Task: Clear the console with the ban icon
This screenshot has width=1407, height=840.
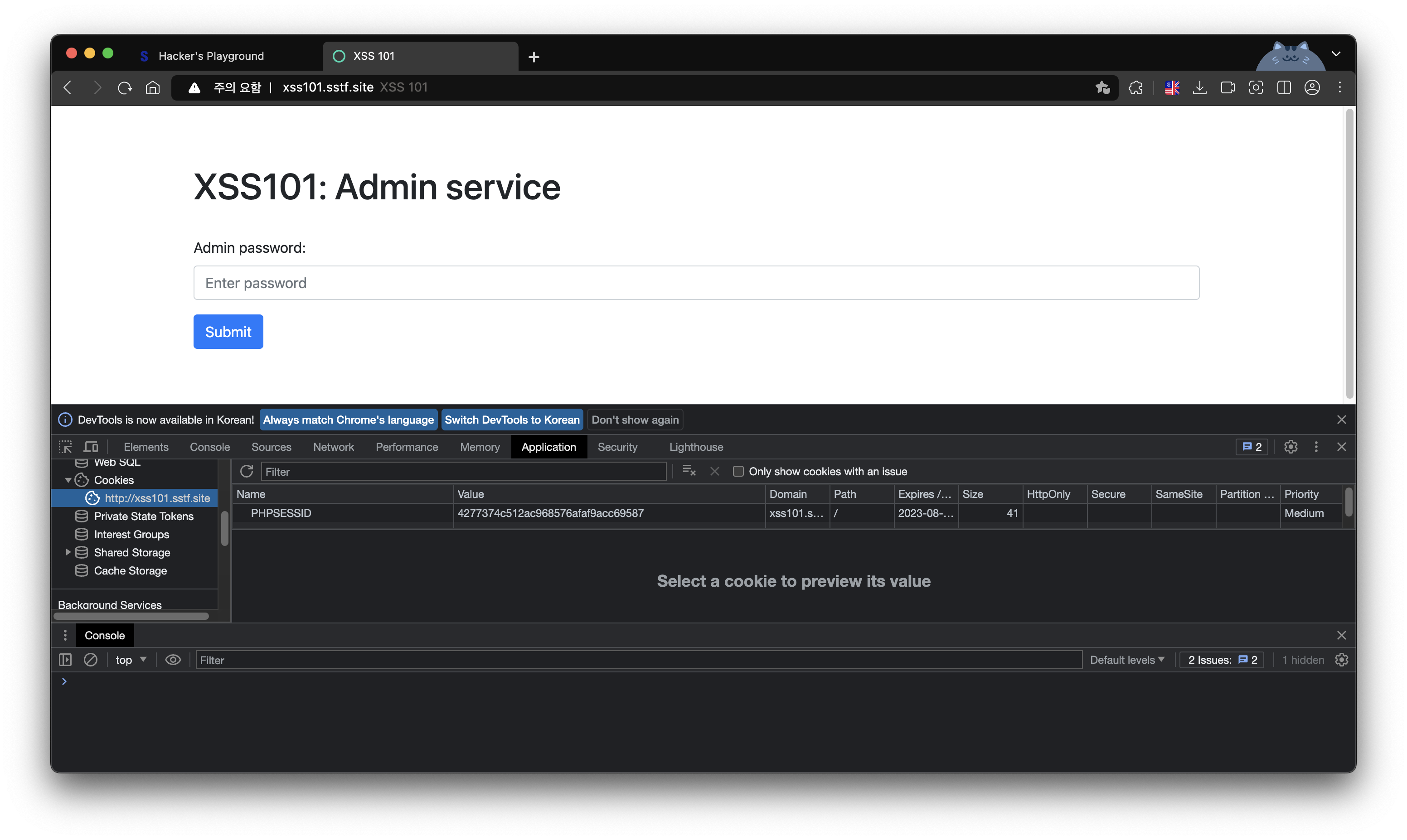Action: coord(91,660)
